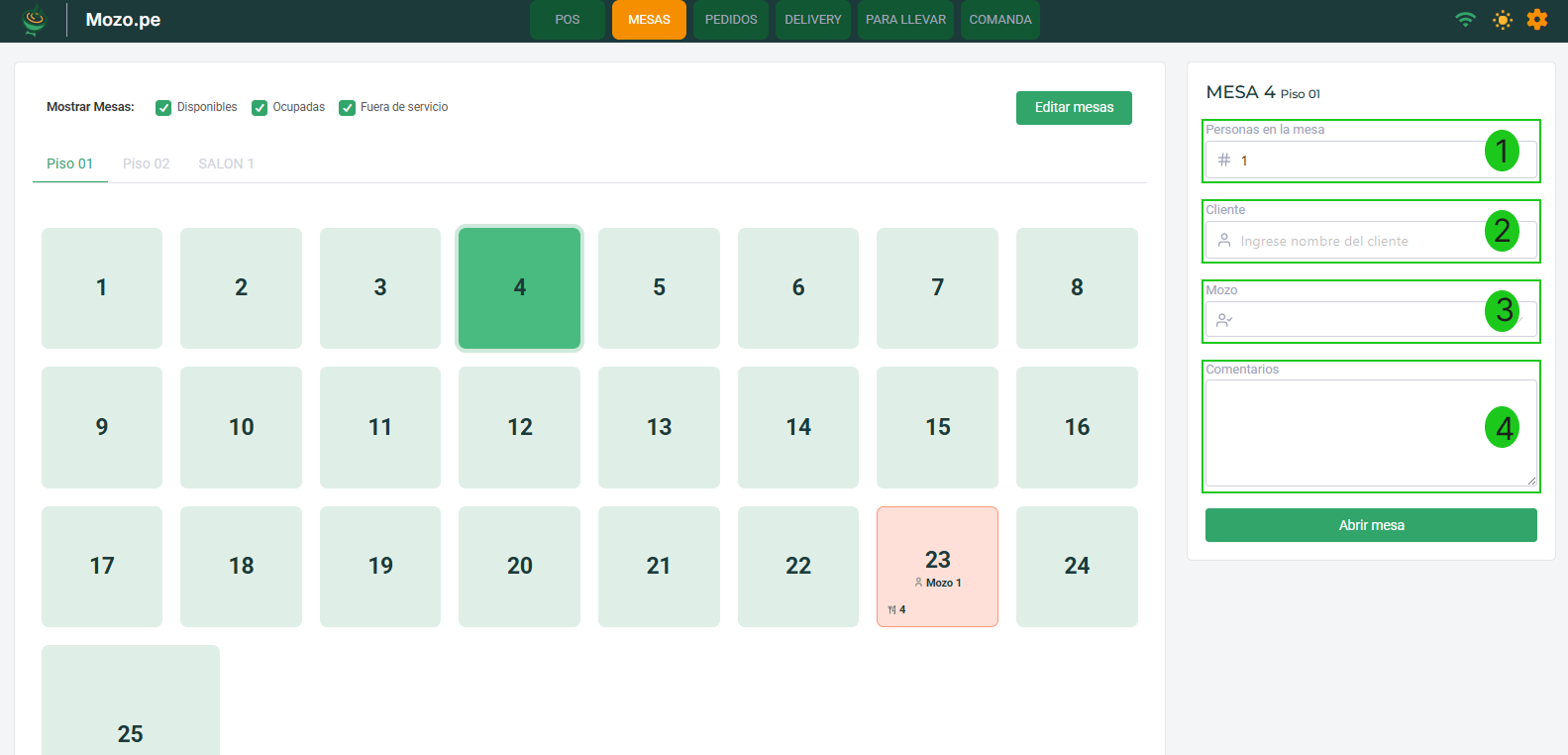Open the DELIVERY section
Image resolution: width=1568 pixels, height=755 pixels.
(812, 20)
